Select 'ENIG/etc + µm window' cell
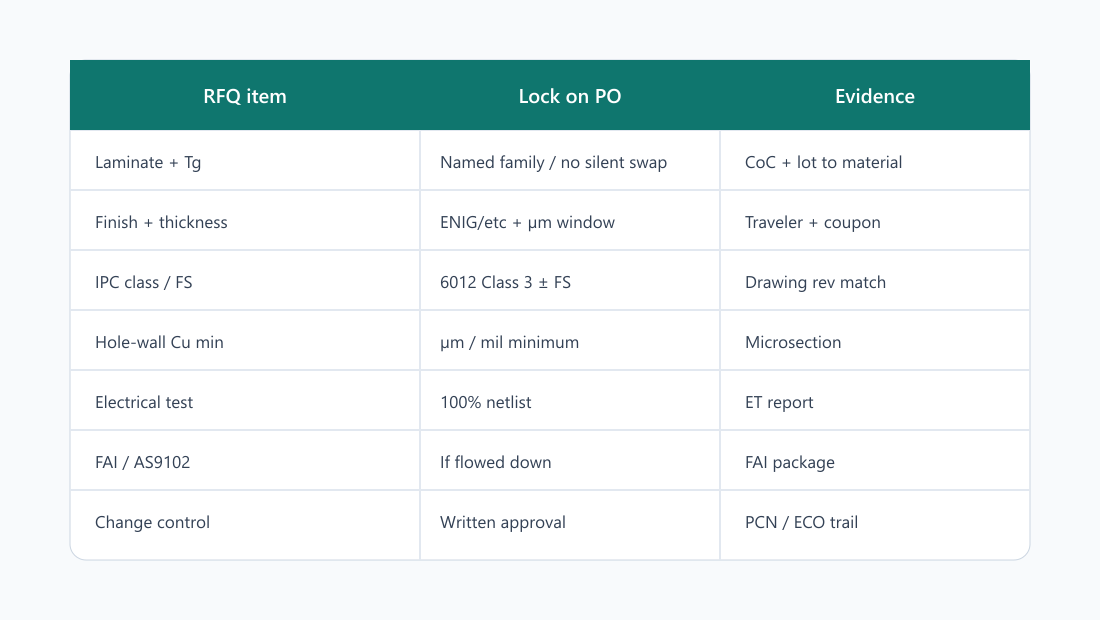This screenshot has width=1100, height=620. click(x=570, y=220)
